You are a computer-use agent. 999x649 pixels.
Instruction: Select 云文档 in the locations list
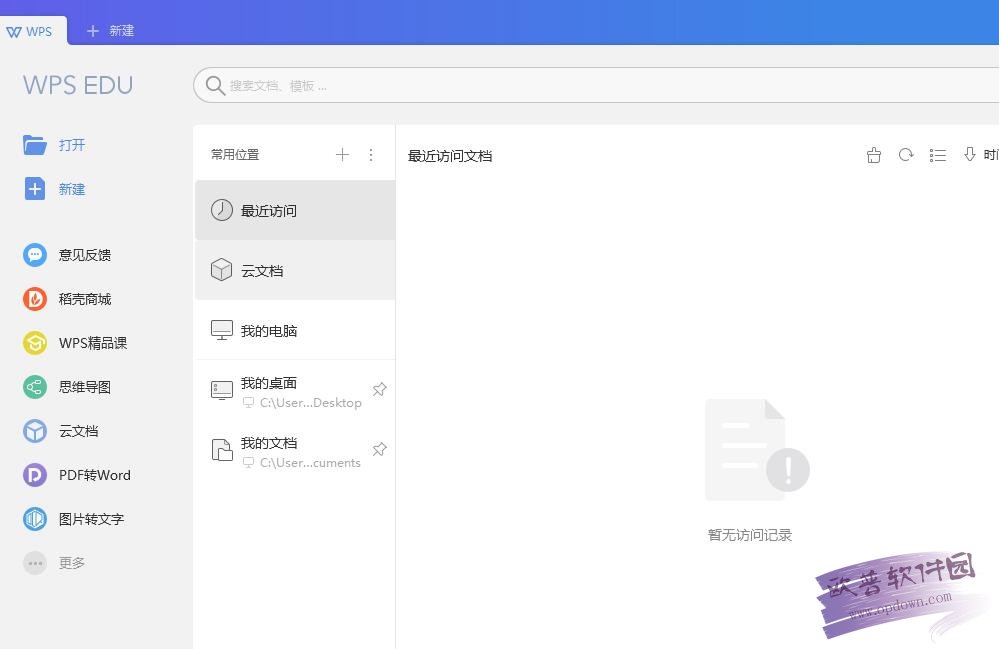[x=295, y=270]
